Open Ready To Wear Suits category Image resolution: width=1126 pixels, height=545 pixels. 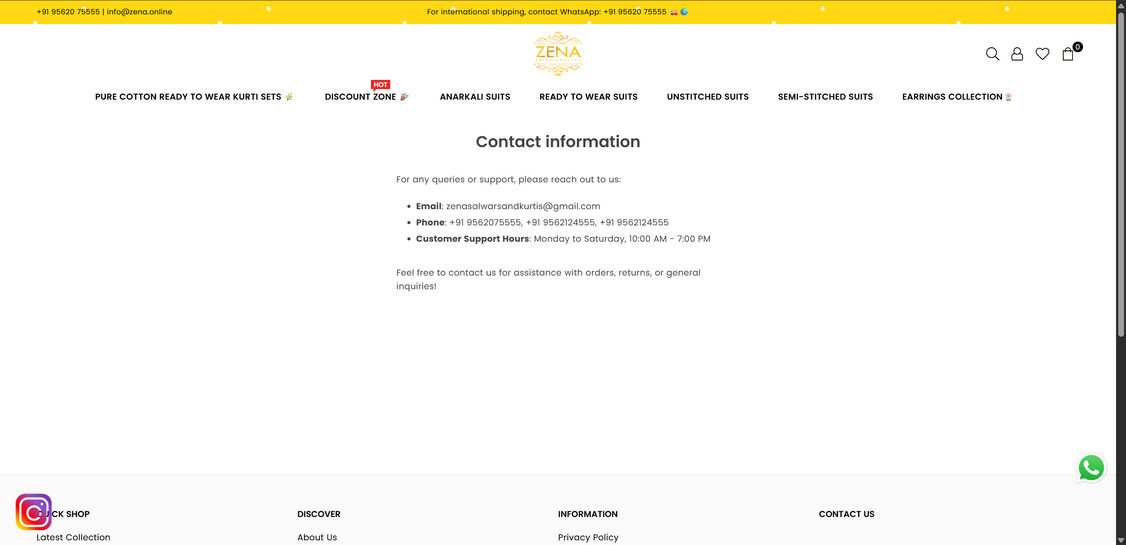588,97
